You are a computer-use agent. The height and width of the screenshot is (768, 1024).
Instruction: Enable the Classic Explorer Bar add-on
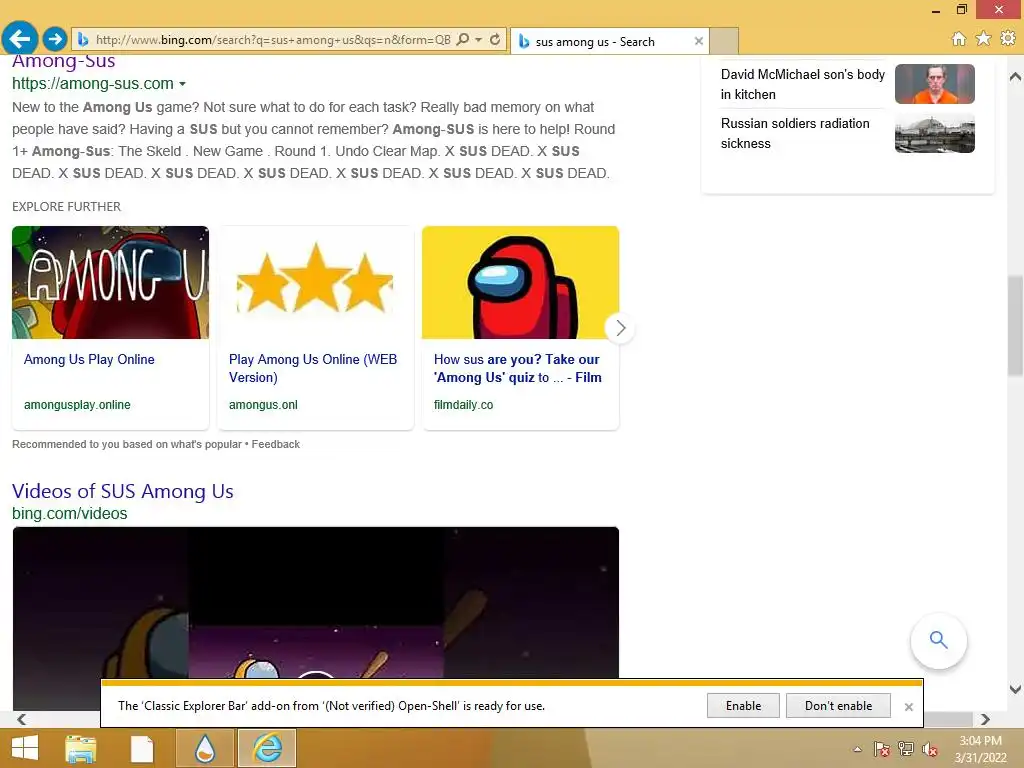tap(743, 706)
